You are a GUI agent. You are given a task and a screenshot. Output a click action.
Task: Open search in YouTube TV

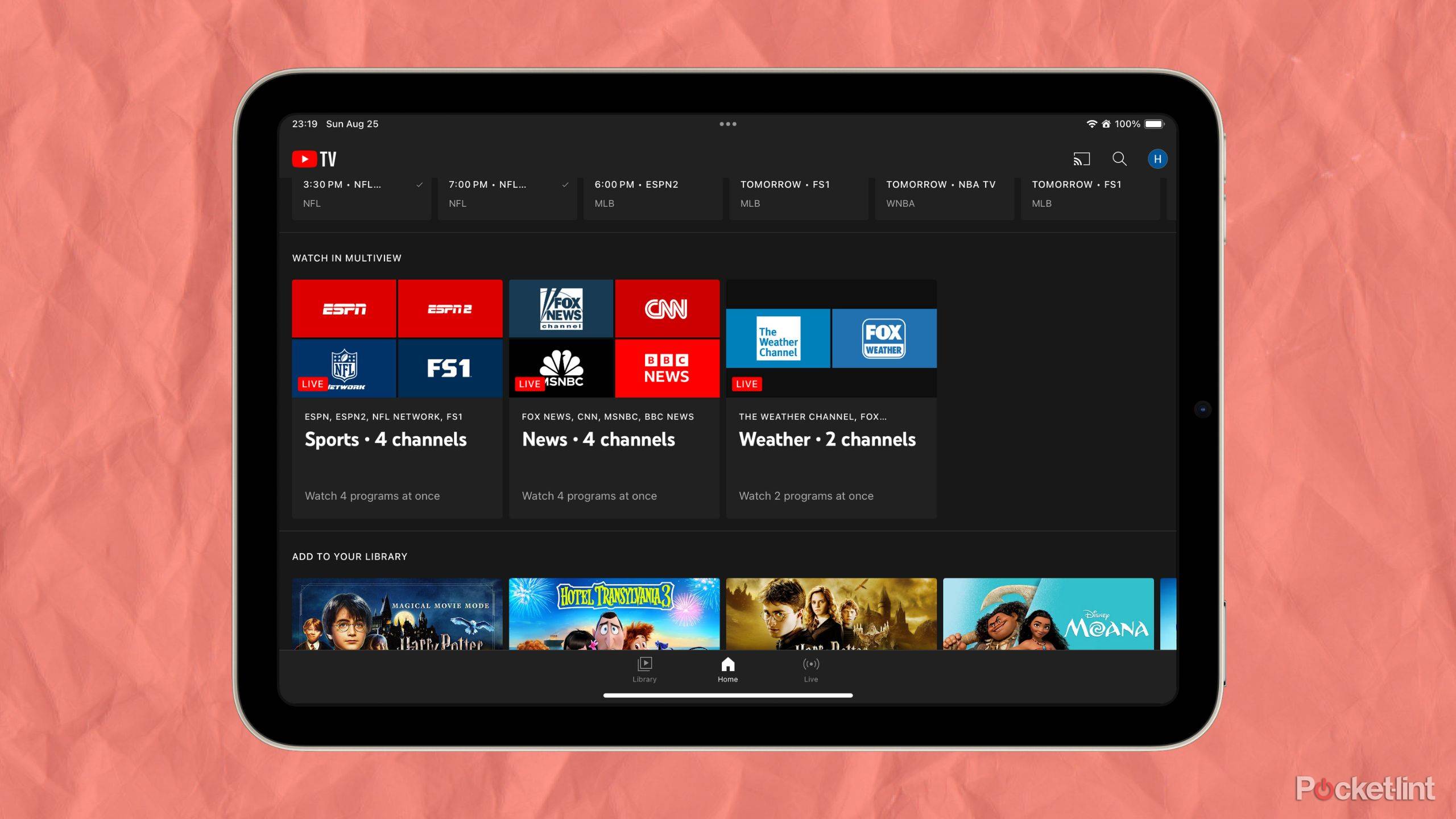tap(1119, 159)
